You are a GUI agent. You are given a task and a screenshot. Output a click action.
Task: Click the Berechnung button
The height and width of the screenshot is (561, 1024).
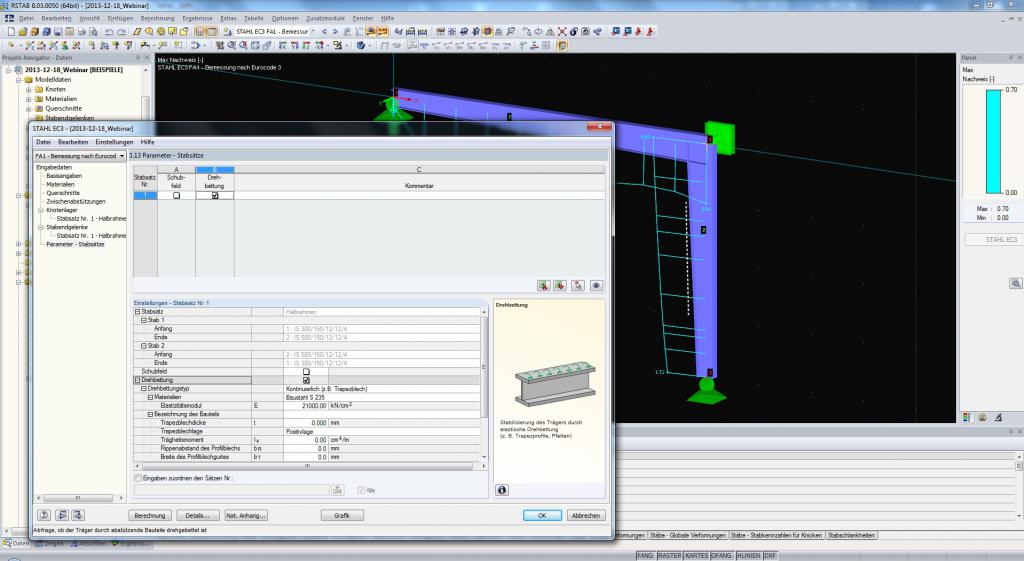click(150, 515)
